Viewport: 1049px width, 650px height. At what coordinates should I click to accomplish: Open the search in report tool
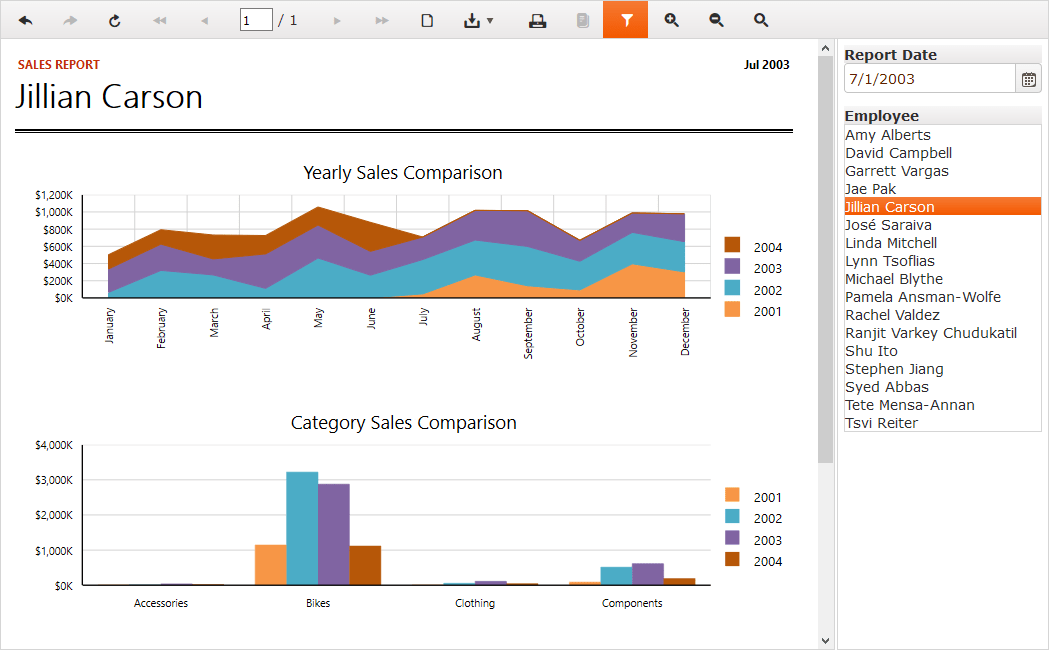pyautogui.click(x=761, y=20)
